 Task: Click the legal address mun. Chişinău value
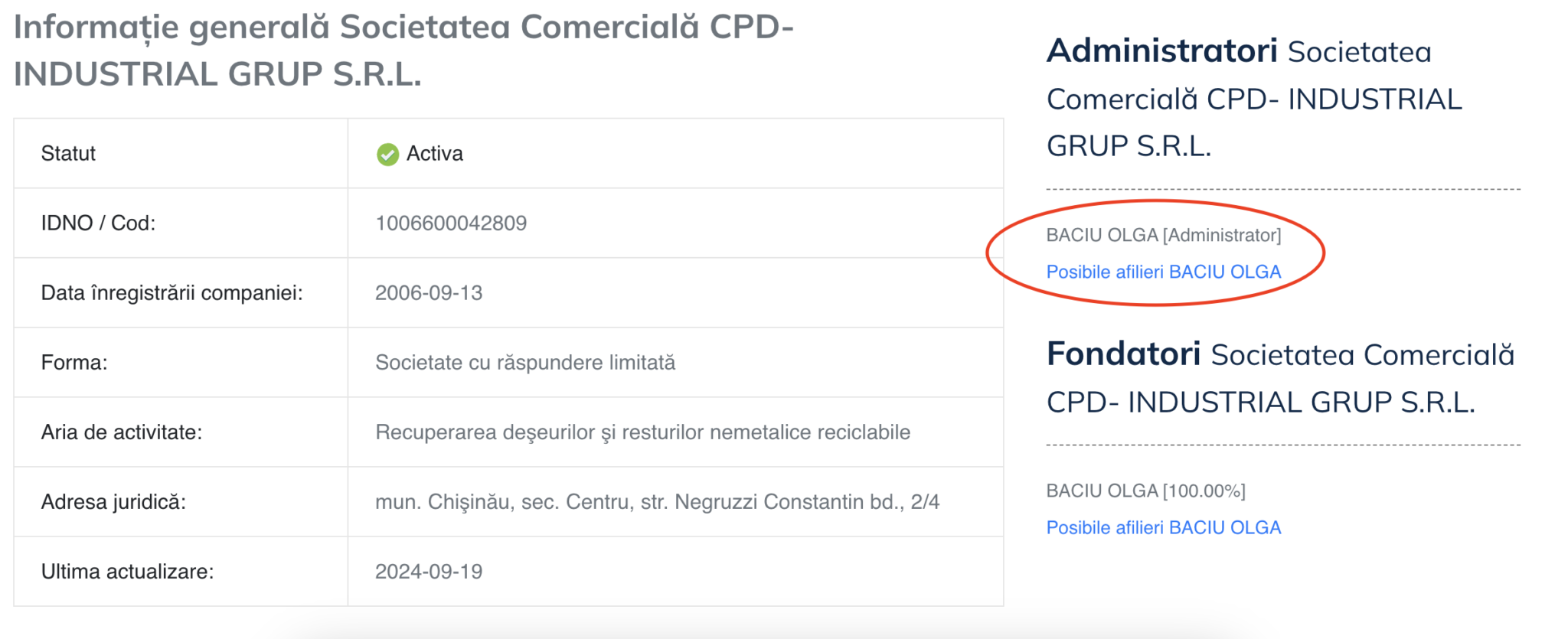point(657,502)
